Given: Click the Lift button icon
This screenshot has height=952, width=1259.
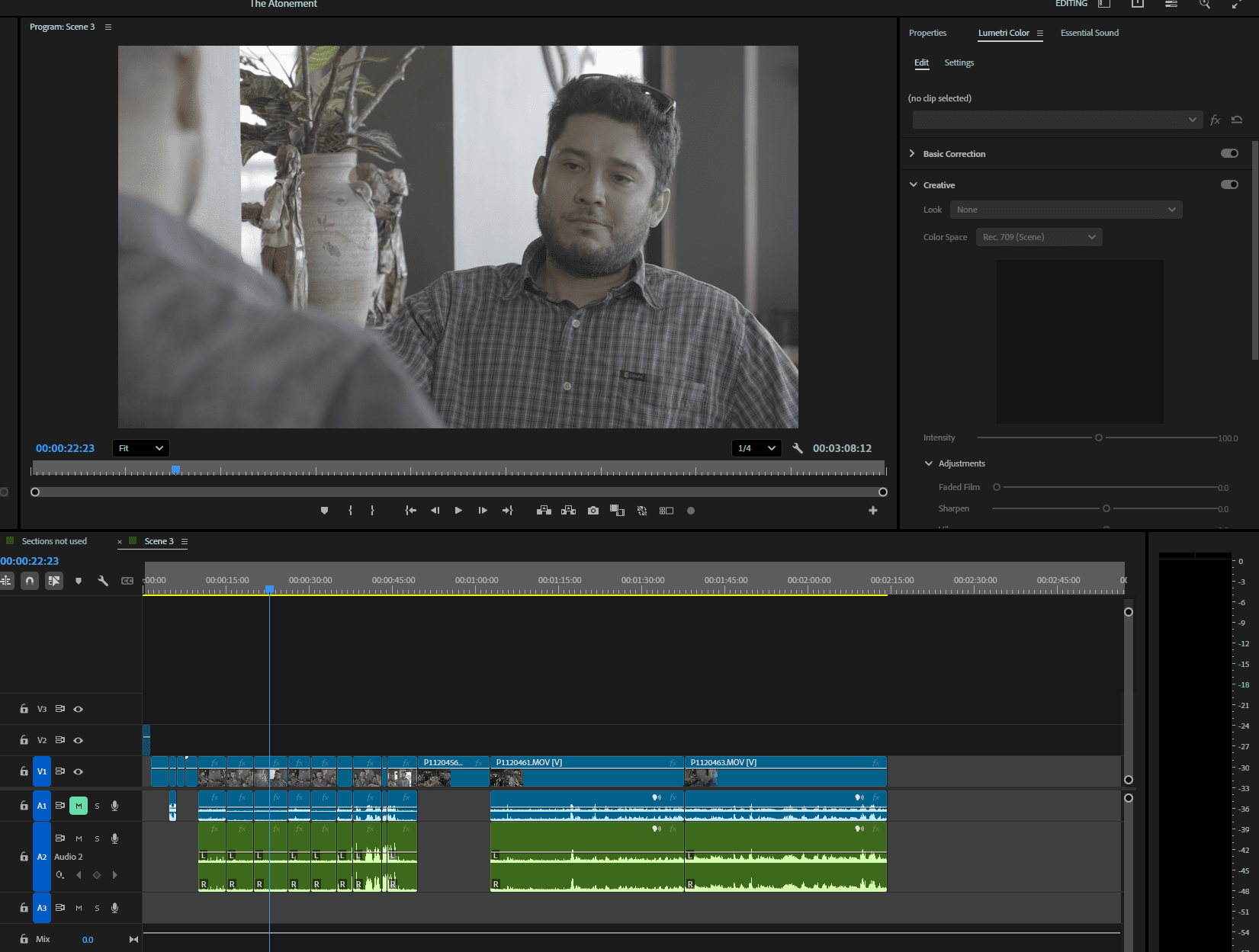Looking at the screenshot, I should tap(544, 511).
